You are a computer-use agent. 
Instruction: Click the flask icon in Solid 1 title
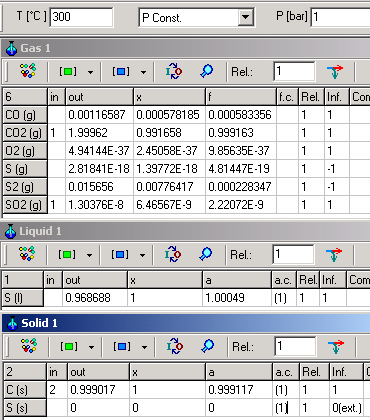pos(12,323)
